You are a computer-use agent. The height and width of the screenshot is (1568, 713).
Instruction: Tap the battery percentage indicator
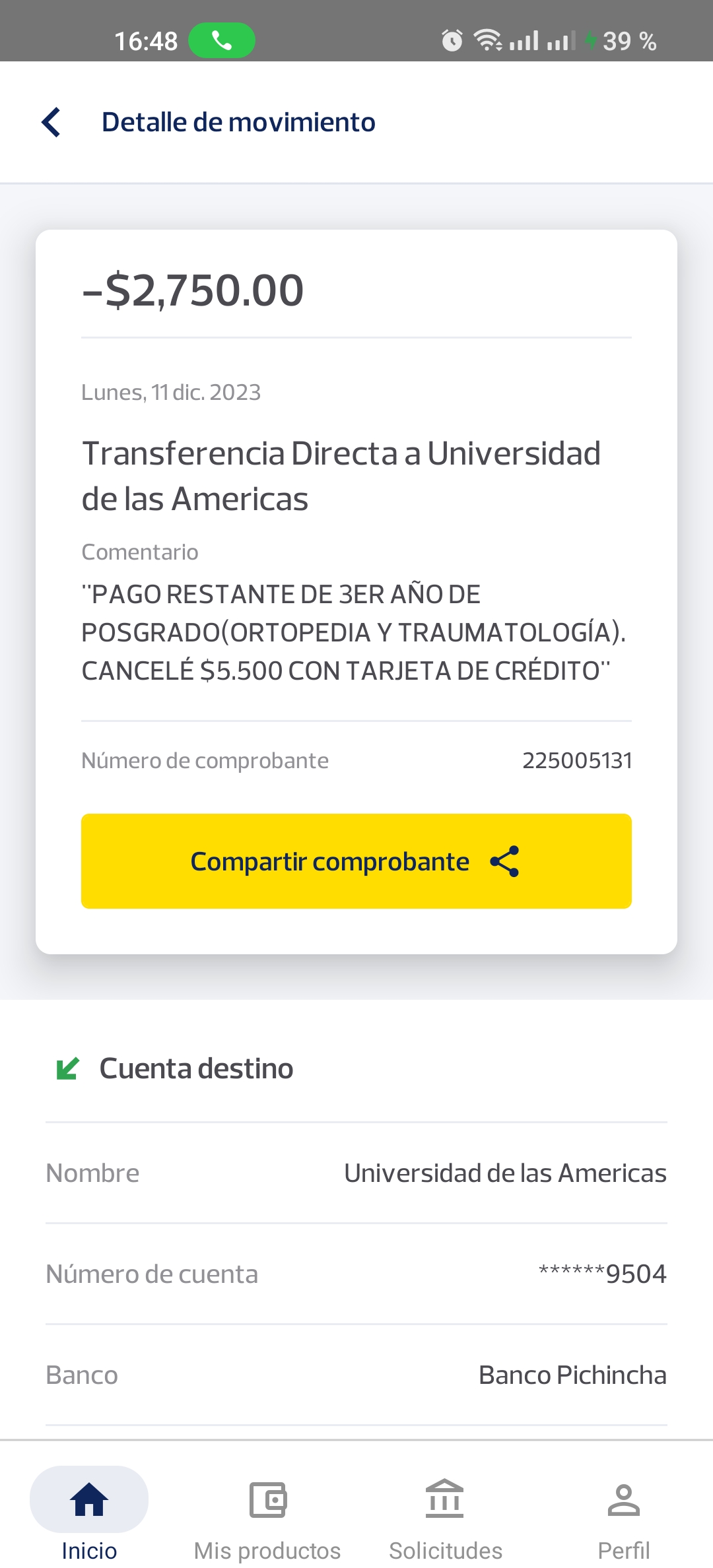click(x=628, y=41)
